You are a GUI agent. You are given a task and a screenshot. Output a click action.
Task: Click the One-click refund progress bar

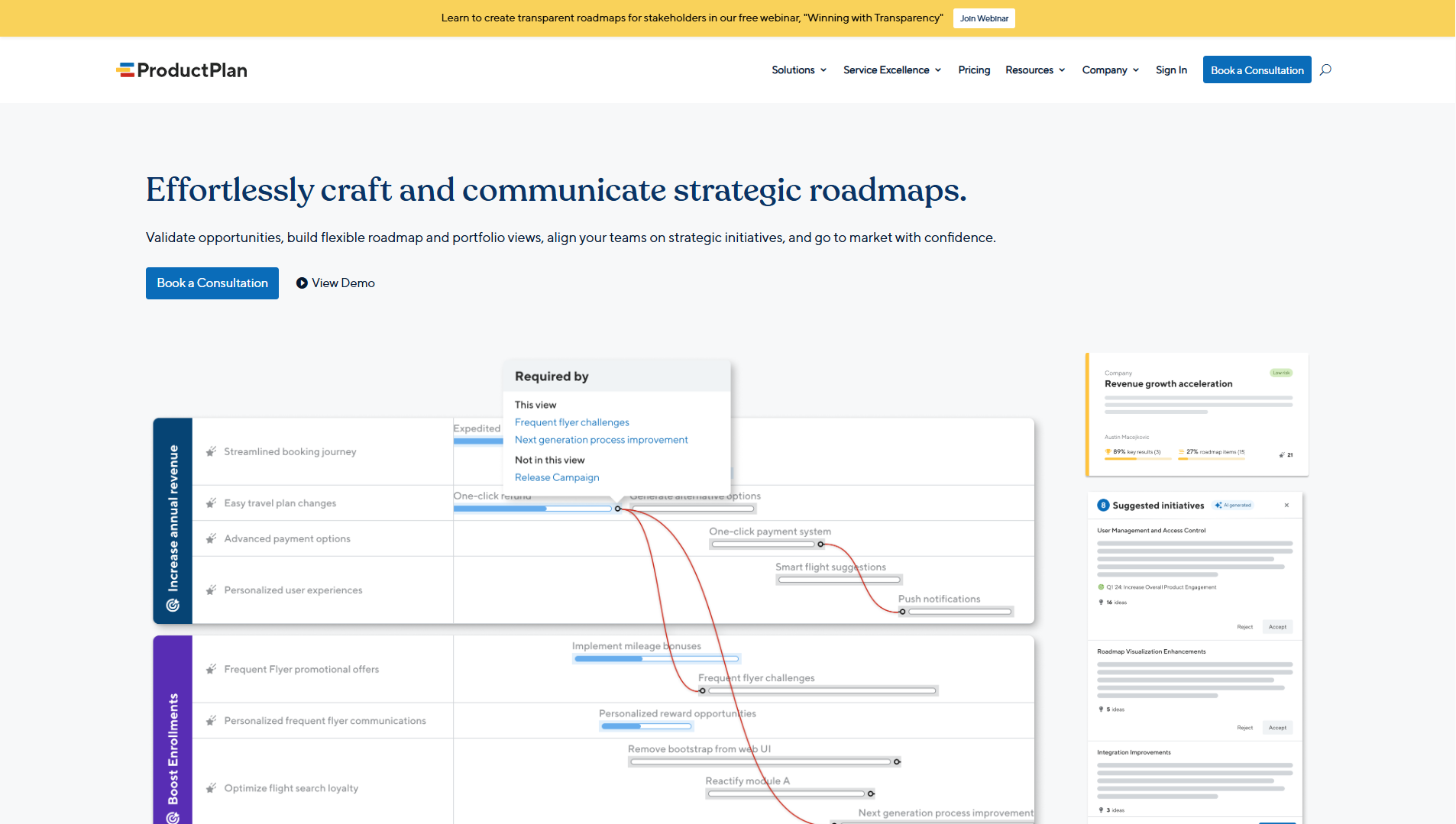coord(533,509)
